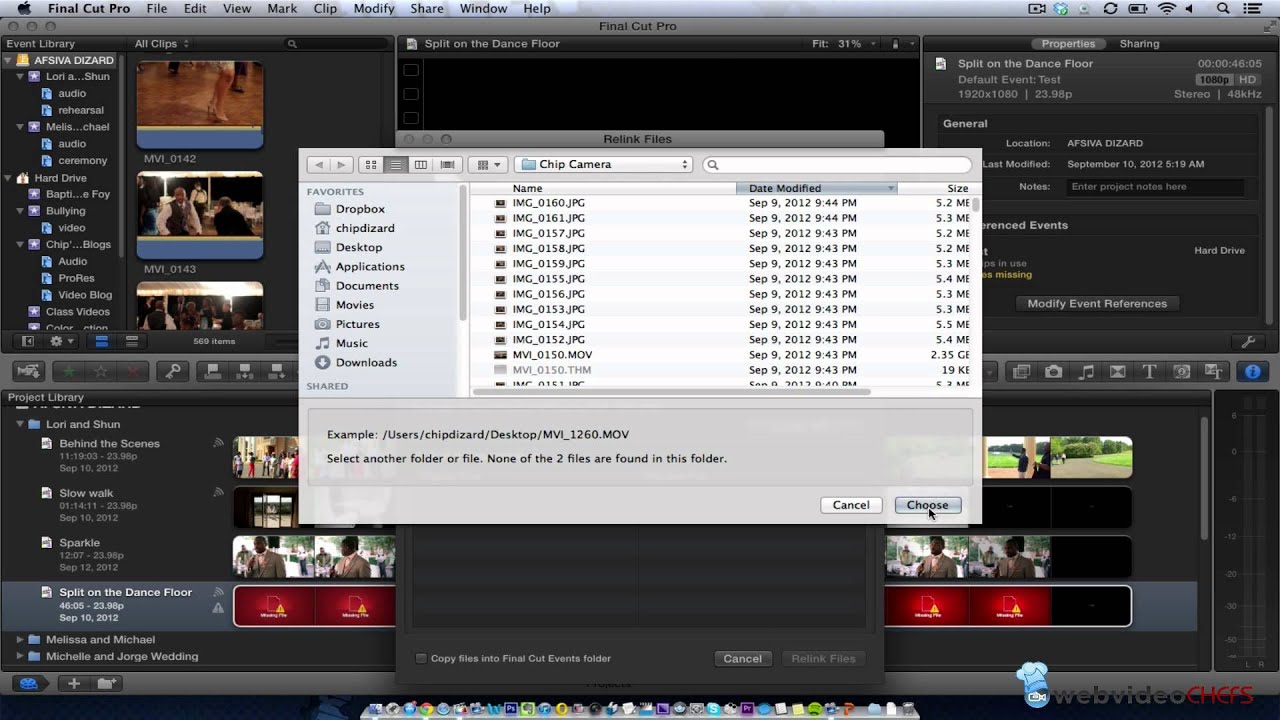The width and height of the screenshot is (1280, 720).
Task: Switch to the Sharing tab
Action: click(x=1139, y=44)
